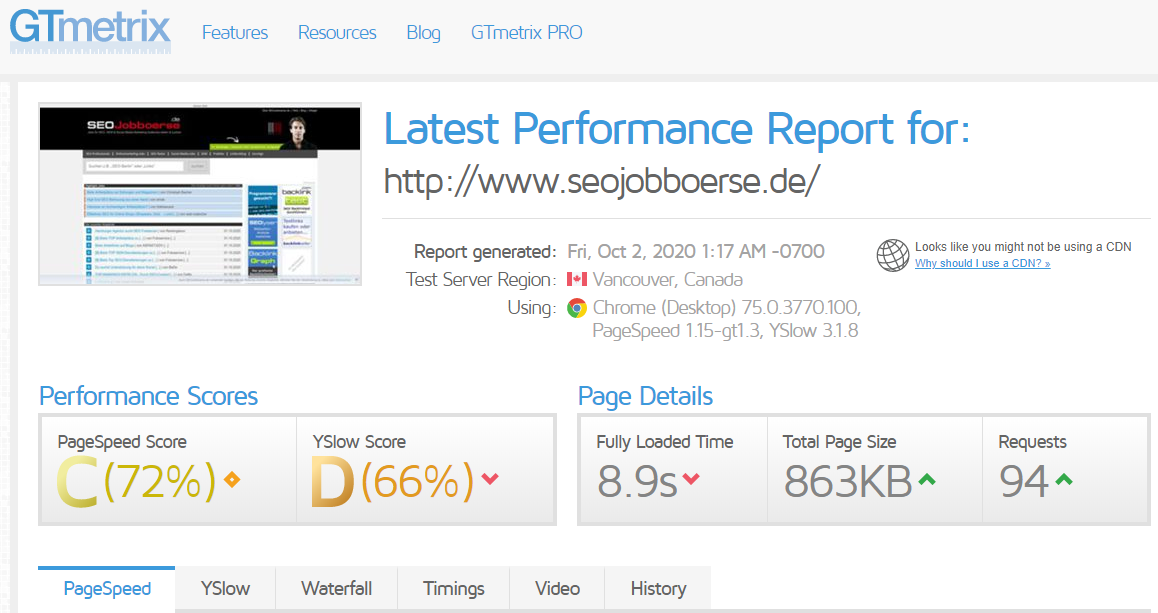Click the green arrow beside Requests count
1158x613 pixels.
click(x=1063, y=479)
